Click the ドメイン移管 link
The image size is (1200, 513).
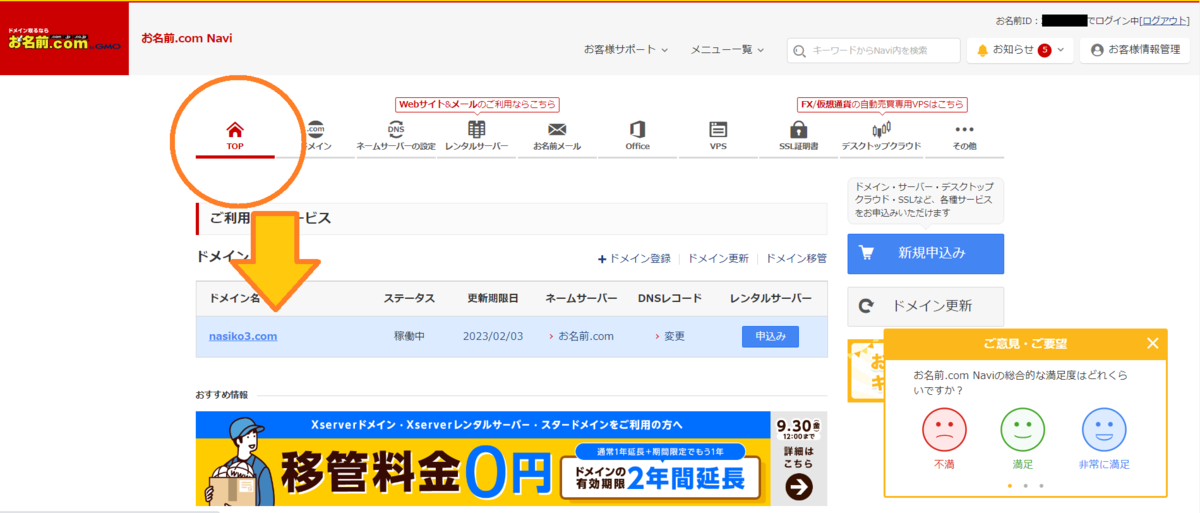[x=796, y=258]
